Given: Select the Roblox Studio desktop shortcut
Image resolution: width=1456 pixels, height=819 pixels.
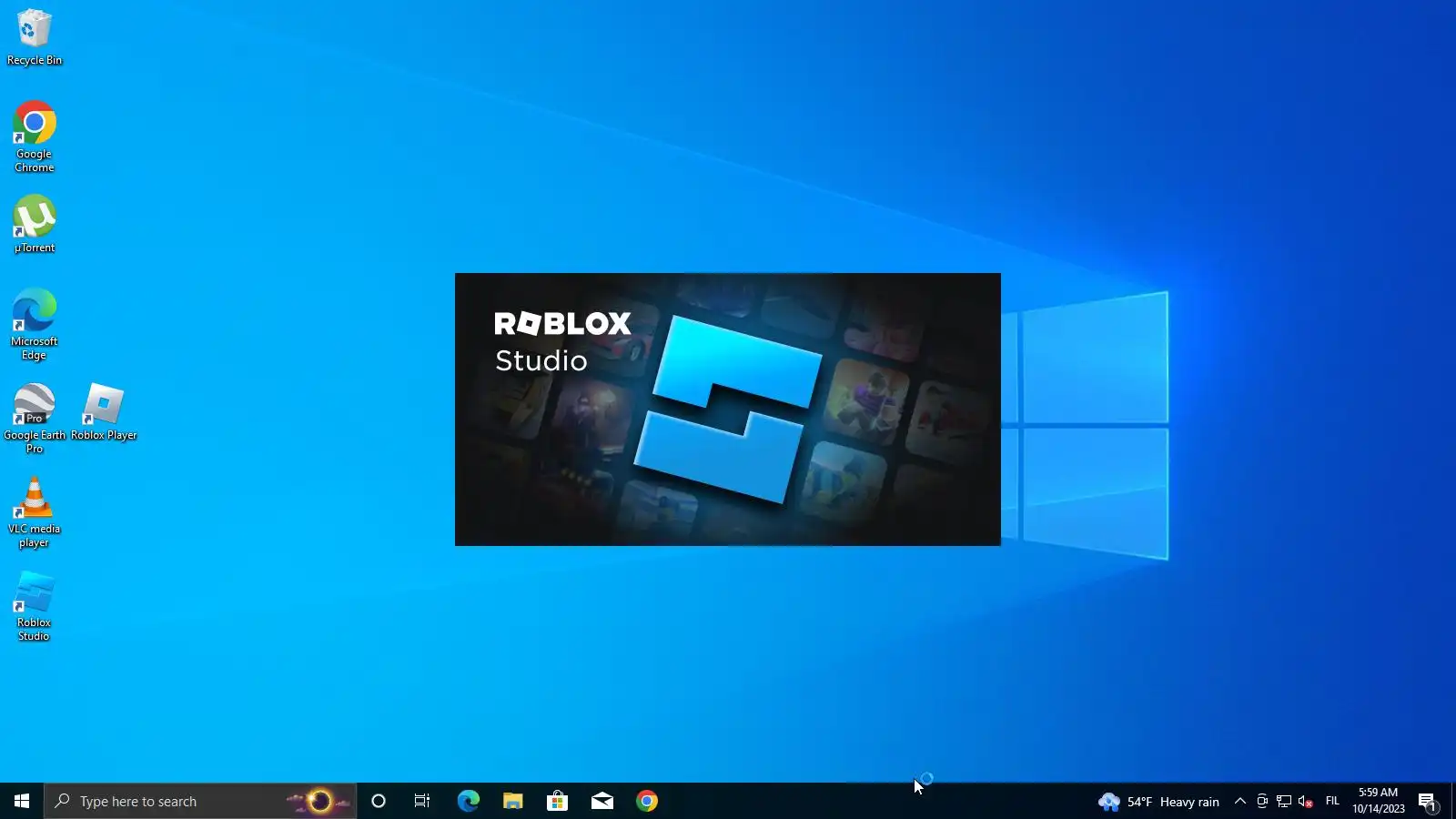Looking at the screenshot, I should (x=35, y=606).
